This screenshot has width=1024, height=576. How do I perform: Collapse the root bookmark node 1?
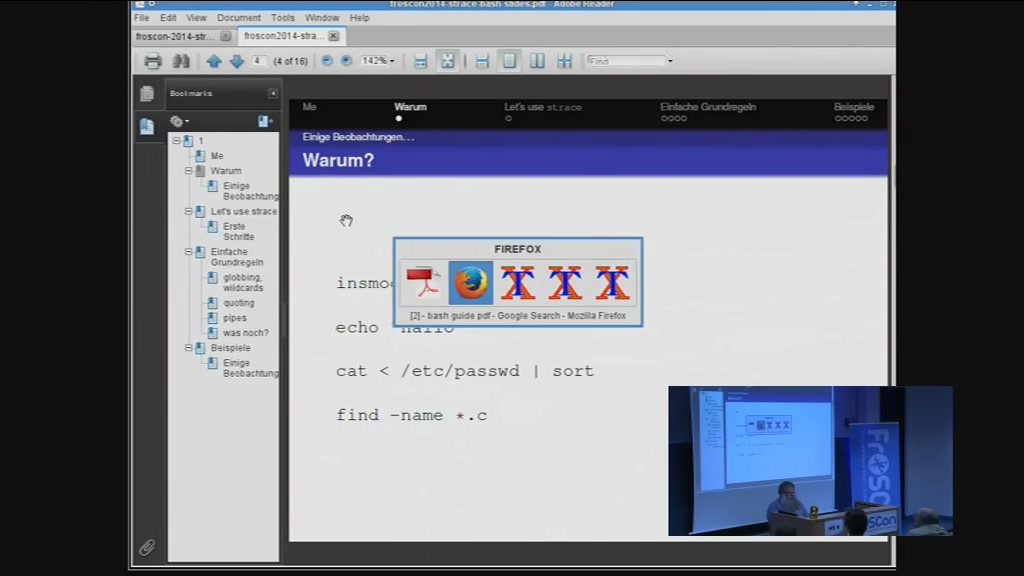[176, 140]
